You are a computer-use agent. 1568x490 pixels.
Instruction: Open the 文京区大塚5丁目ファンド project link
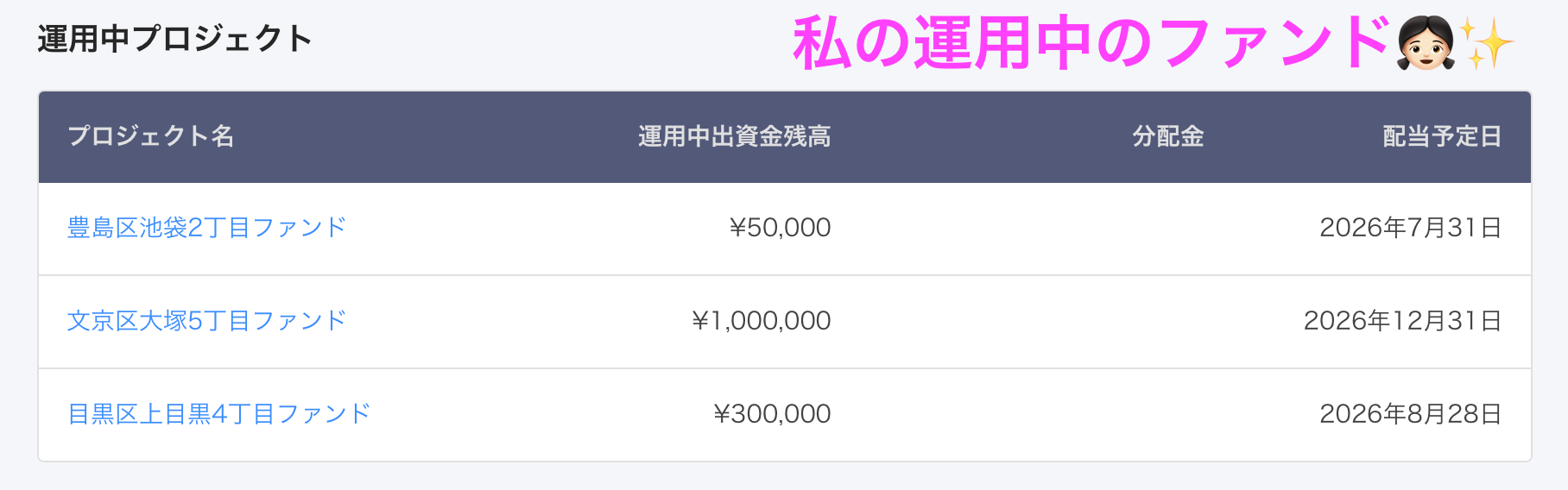point(206,321)
